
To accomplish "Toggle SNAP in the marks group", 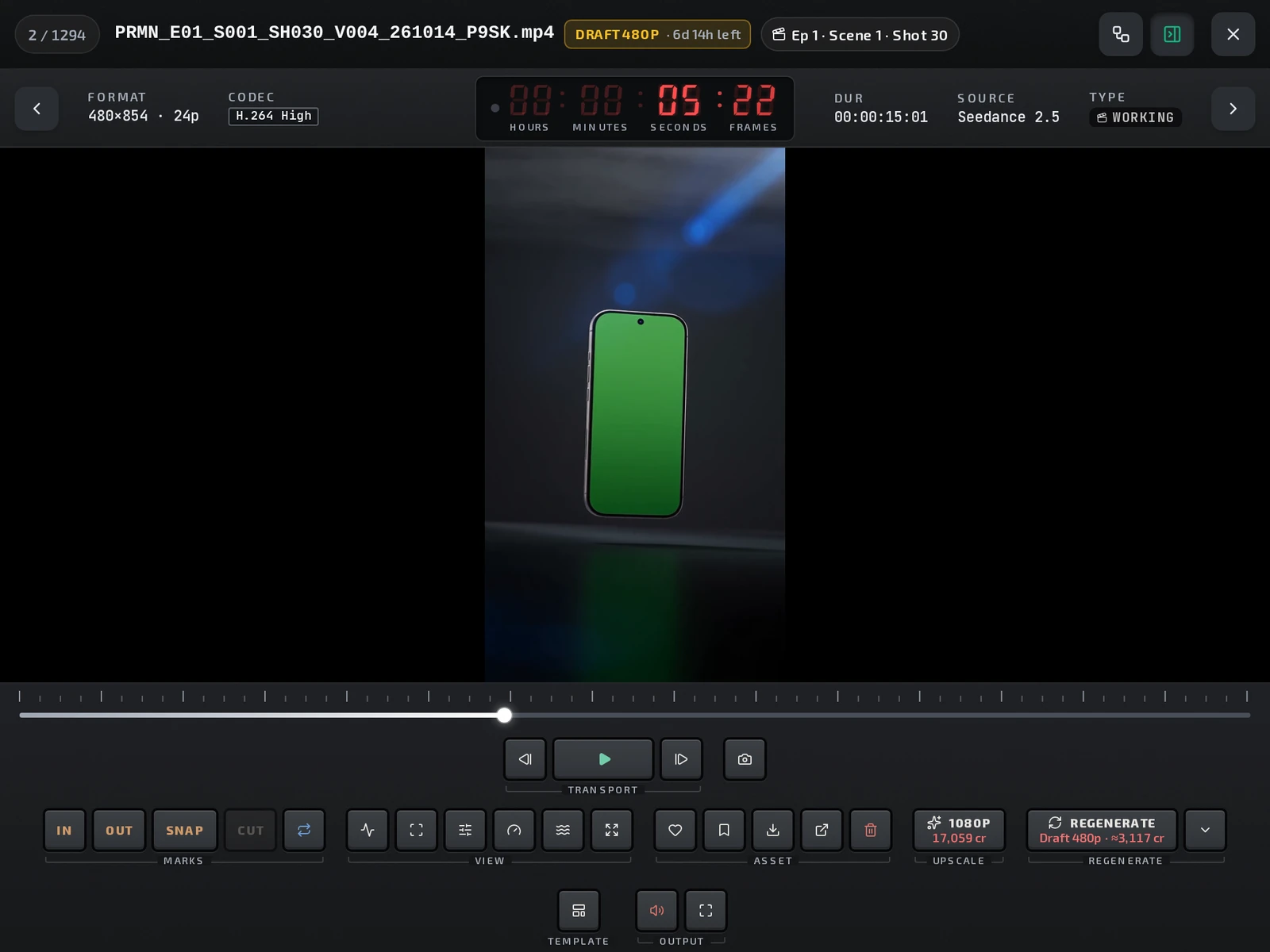I will click(184, 830).
